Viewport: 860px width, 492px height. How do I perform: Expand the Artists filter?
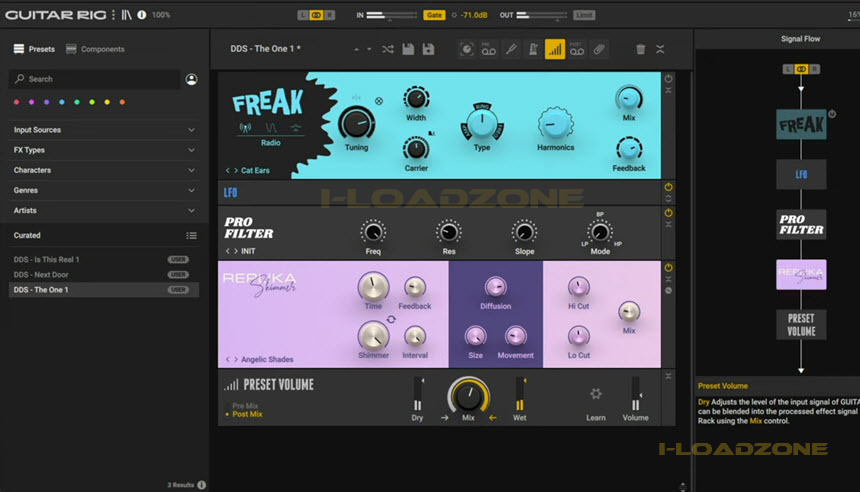click(104, 211)
